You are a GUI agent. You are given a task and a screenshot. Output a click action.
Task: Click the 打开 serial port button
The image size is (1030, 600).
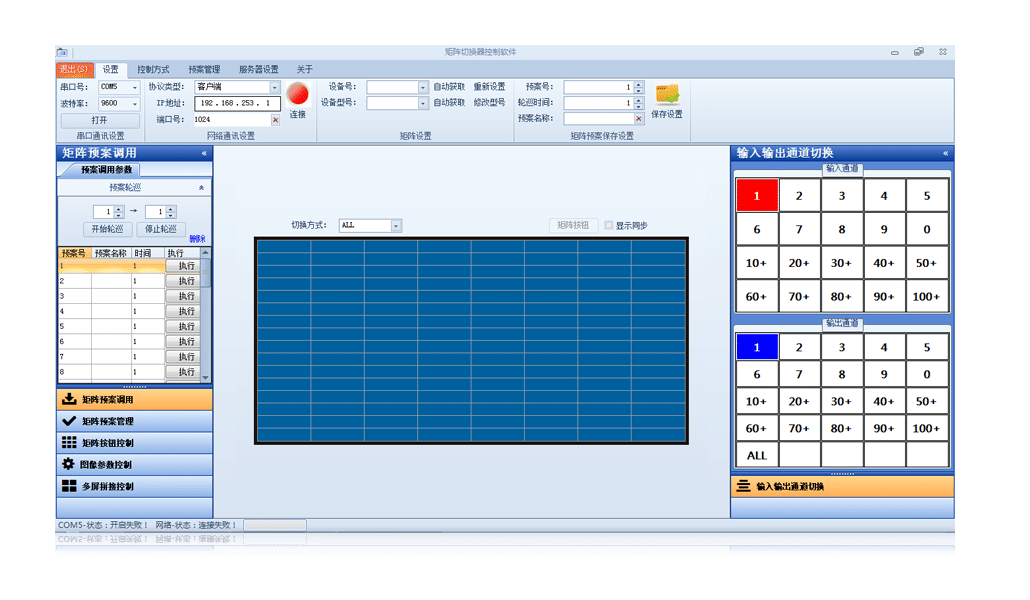pos(100,120)
